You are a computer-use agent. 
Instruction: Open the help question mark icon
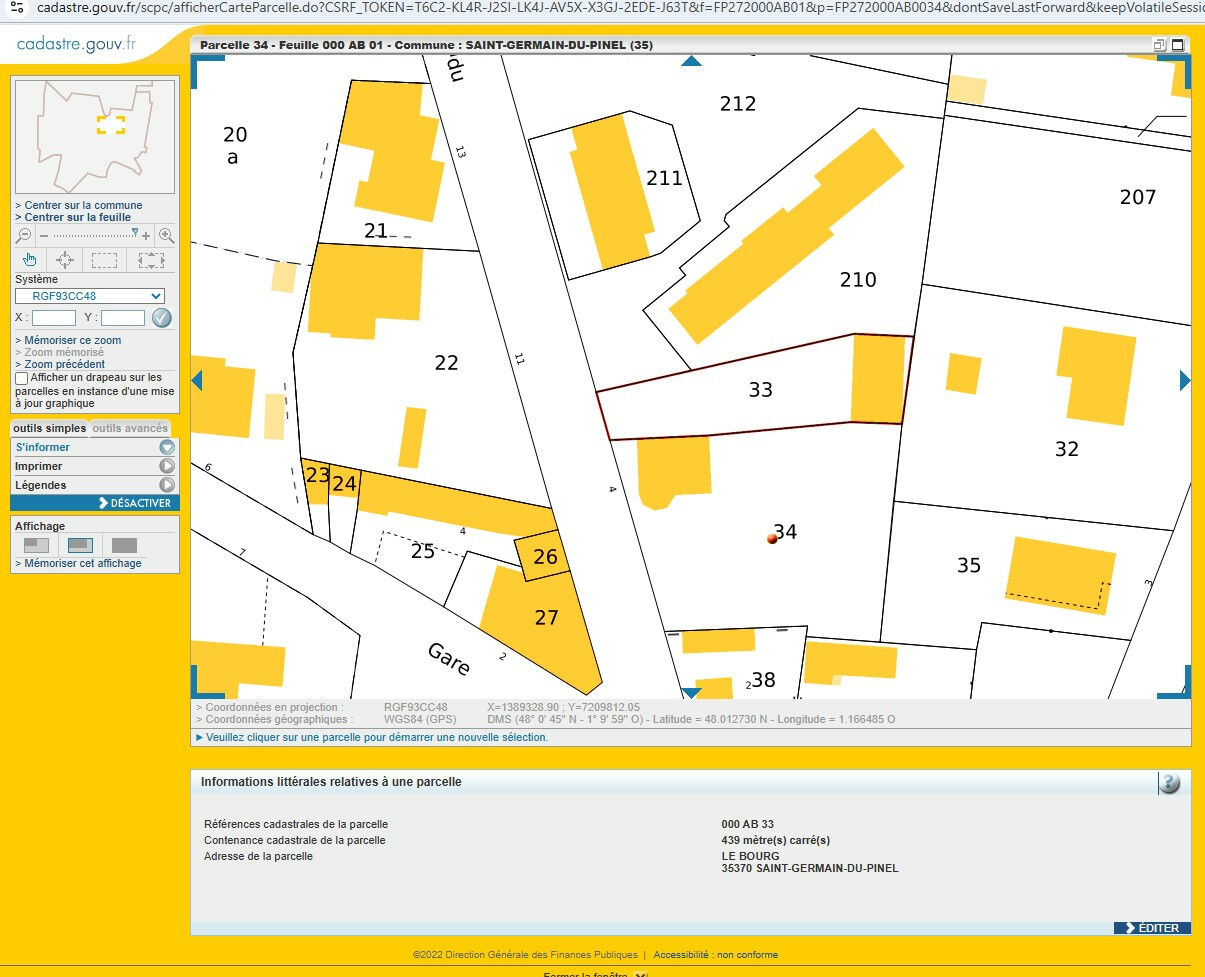1169,783
